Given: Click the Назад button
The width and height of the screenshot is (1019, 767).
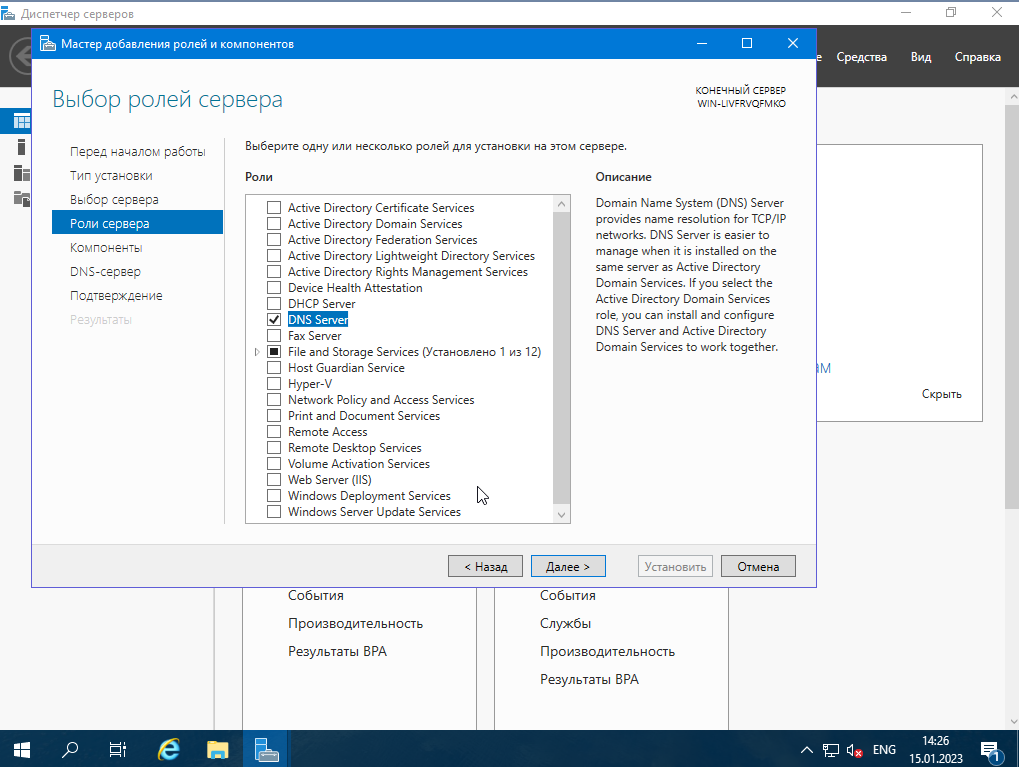Looking at the screenshot, I should (x=485, y=566).
